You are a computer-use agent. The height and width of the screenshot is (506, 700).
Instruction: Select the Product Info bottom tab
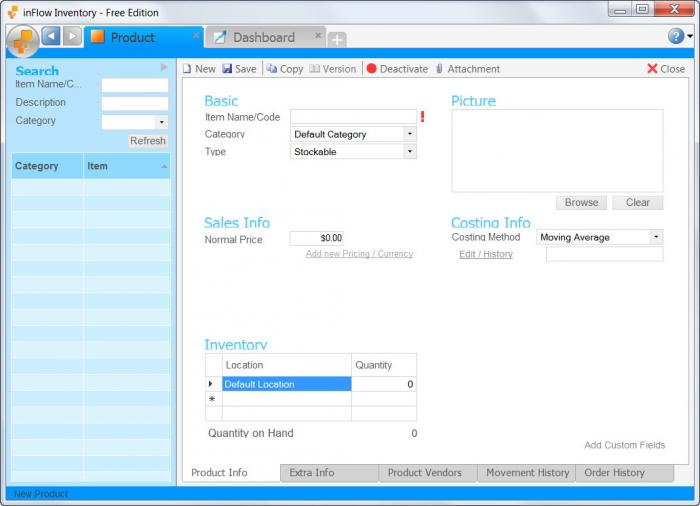click(230, 473)
